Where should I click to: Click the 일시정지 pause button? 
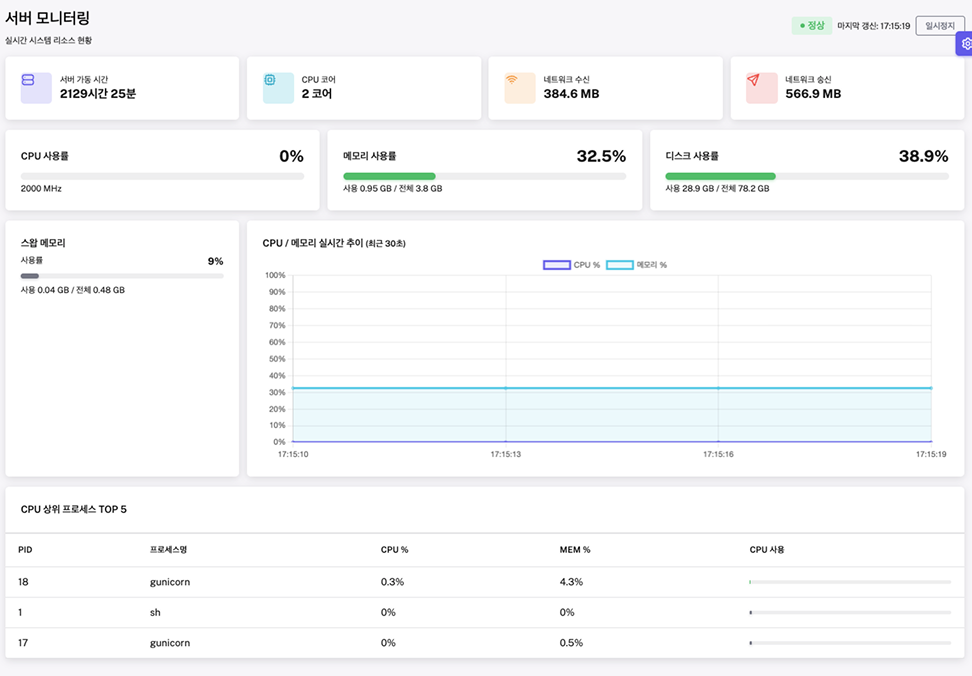click(940, 26)
